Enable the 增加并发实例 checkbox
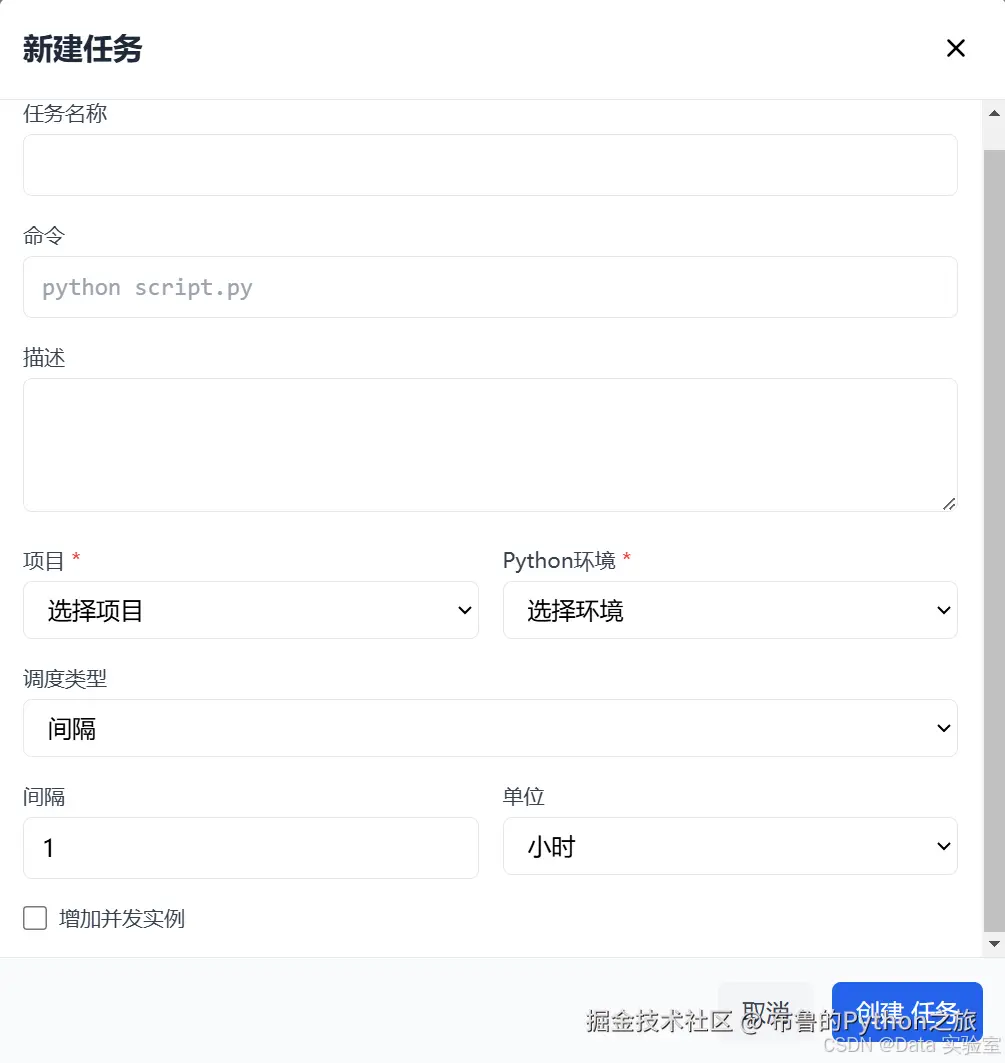 click(x=35, y=917)
